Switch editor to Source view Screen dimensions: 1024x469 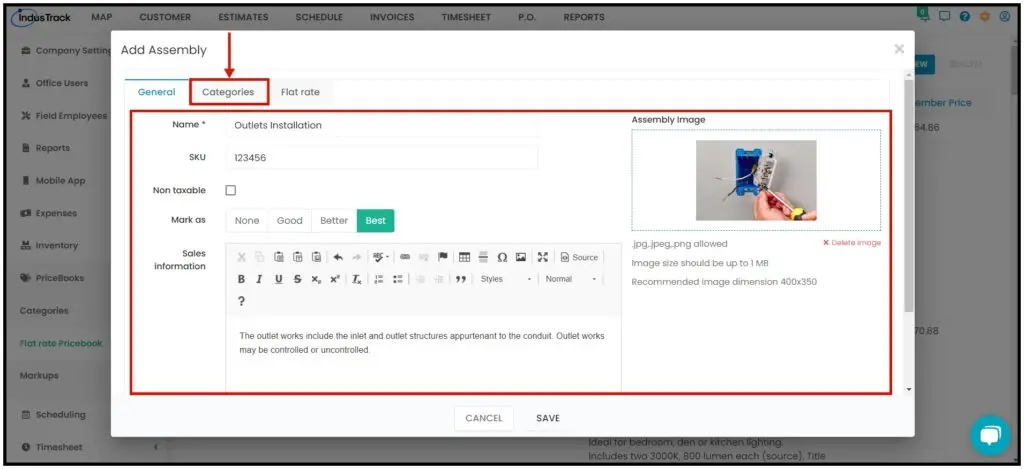pos(579,257)
